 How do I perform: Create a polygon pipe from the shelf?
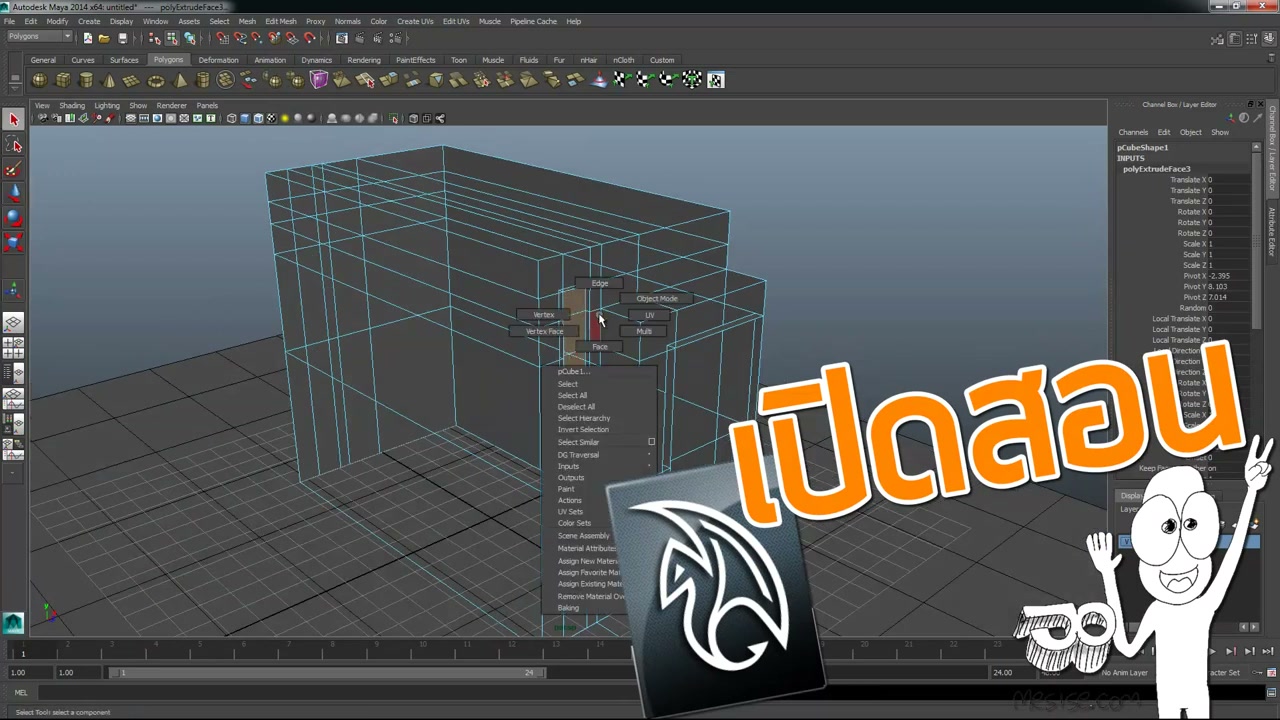pyautogui.click(x=203, y=80)
